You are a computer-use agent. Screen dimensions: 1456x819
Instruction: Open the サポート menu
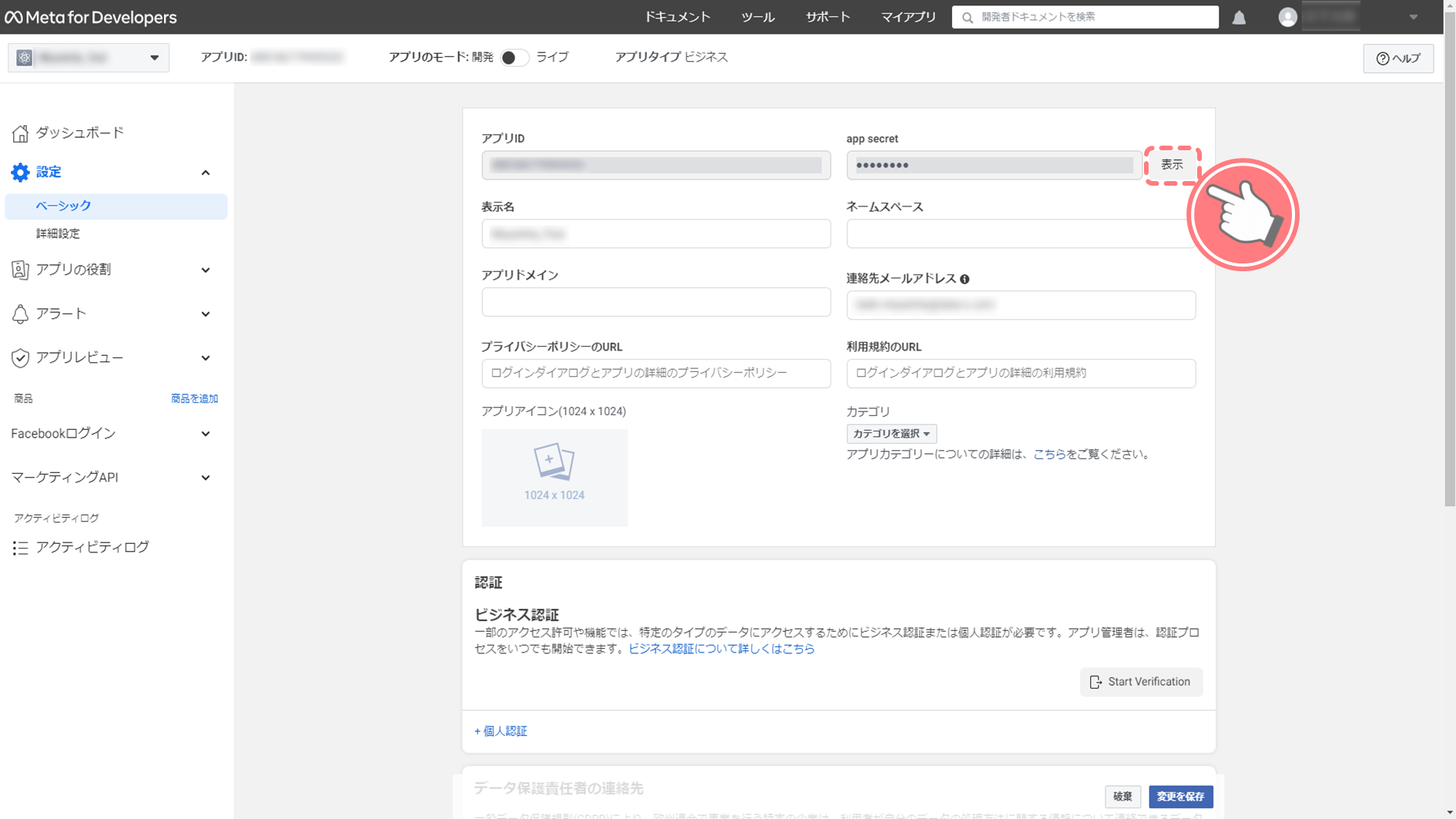(x=828, y=17)
